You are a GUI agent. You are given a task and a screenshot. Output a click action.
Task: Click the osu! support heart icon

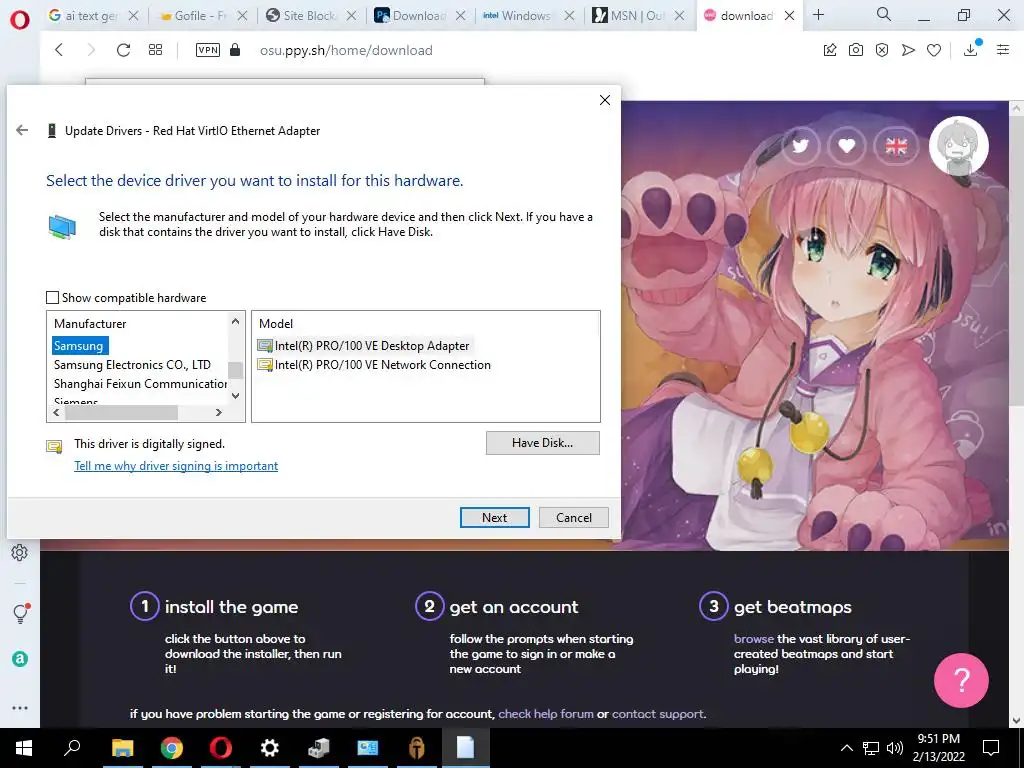pos(847,146)
